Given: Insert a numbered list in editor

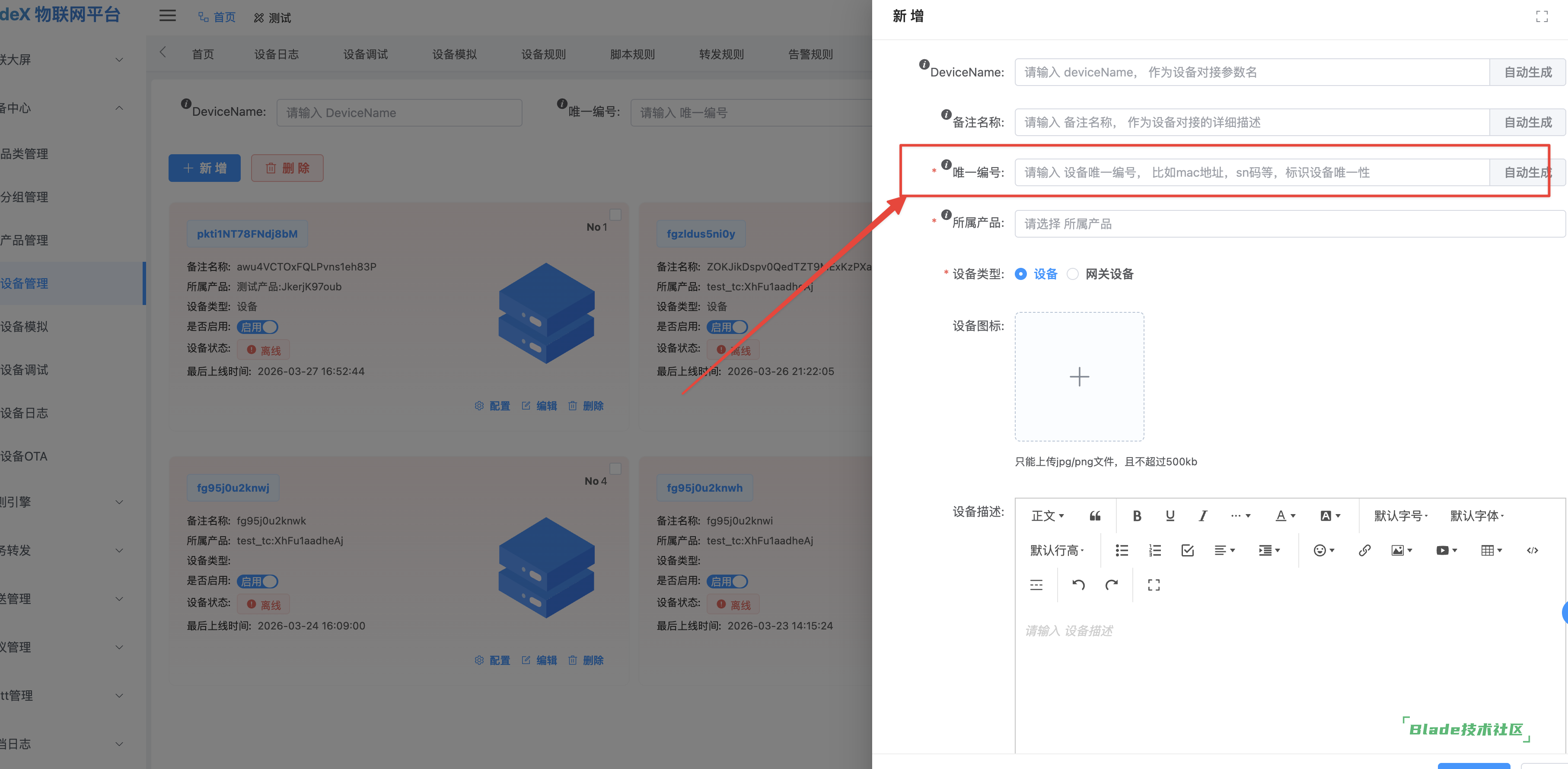Looking at the screenshot, I should (1154, 550).
